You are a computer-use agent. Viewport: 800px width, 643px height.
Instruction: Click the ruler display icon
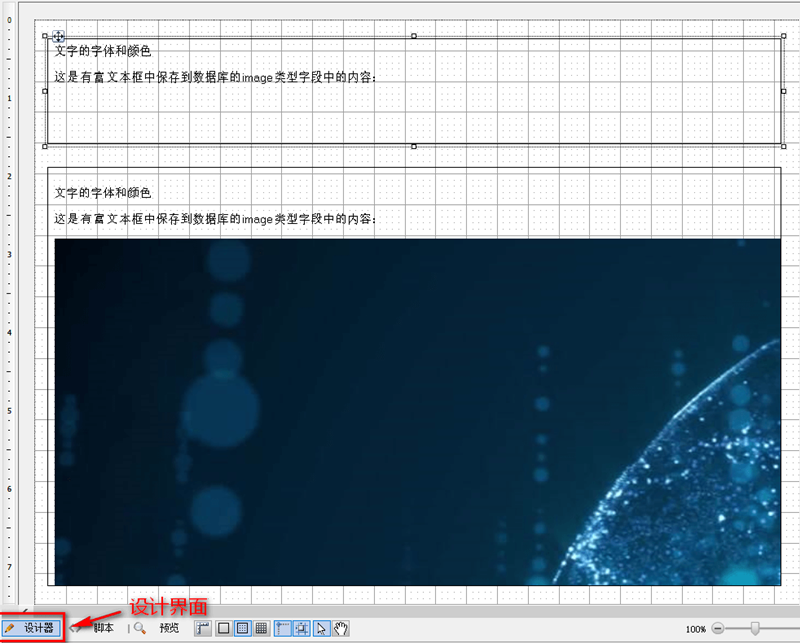pos(202,628)
